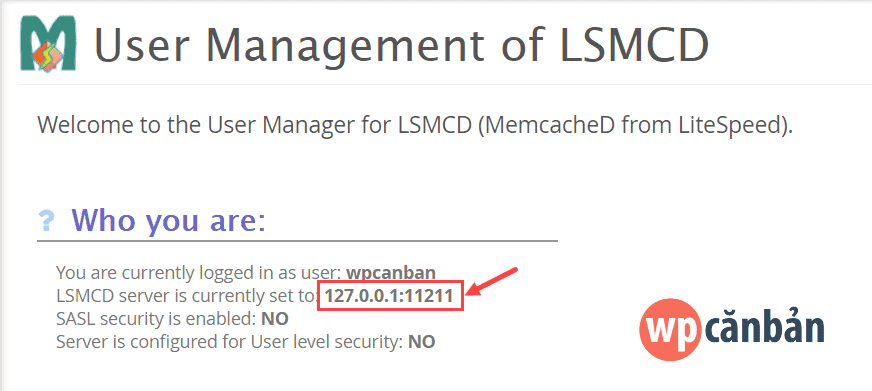Click the red arrow annotation
Viewport: 872px width, 391px height.
493,281
